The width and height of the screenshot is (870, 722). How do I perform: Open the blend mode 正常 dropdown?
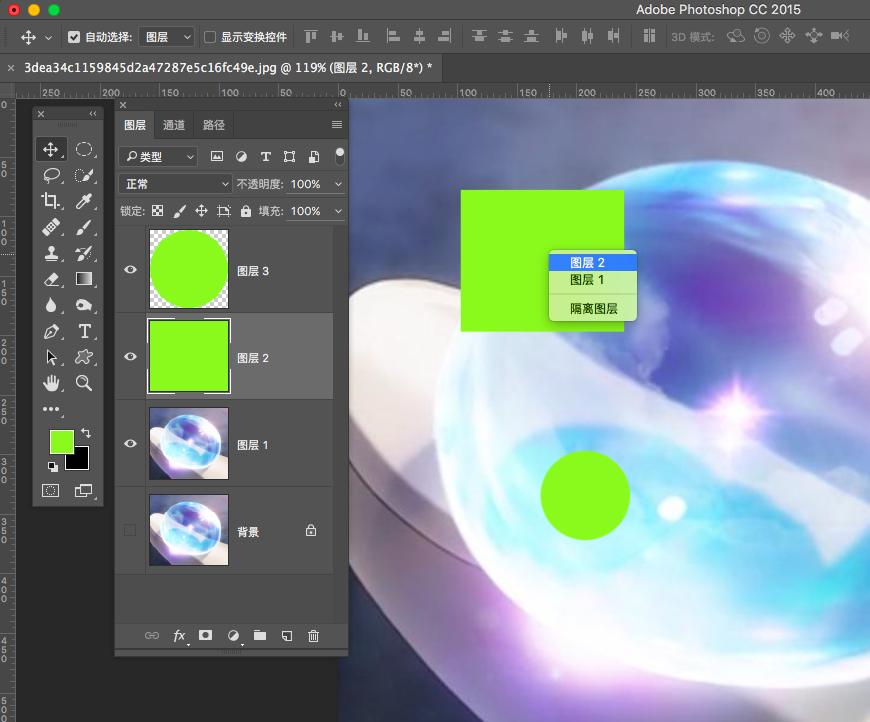click(x=175, y=184)
